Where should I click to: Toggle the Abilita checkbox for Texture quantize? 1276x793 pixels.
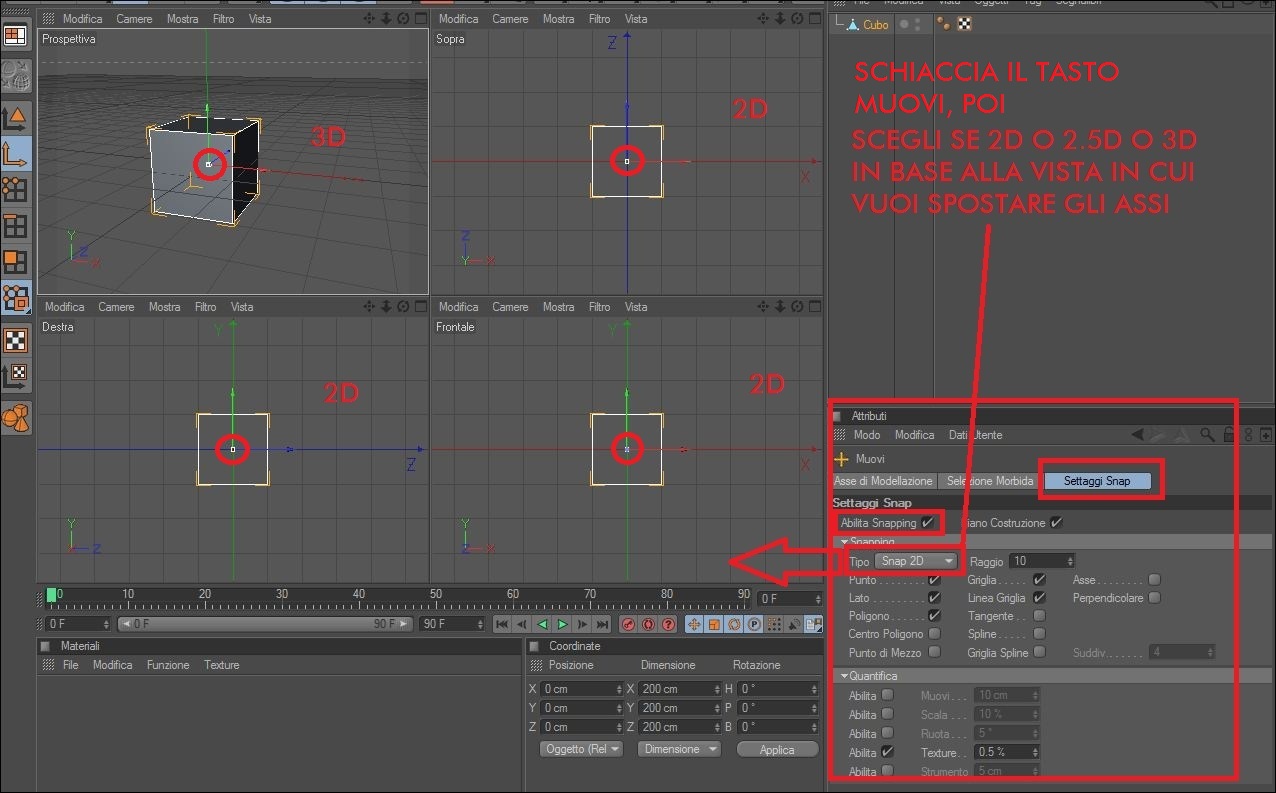pyautogui.click(x=887, y=752)
